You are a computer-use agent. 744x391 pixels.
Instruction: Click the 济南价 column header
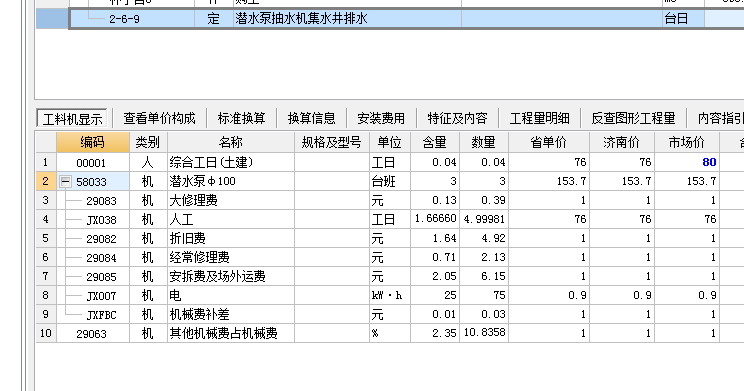pos(622,142)
